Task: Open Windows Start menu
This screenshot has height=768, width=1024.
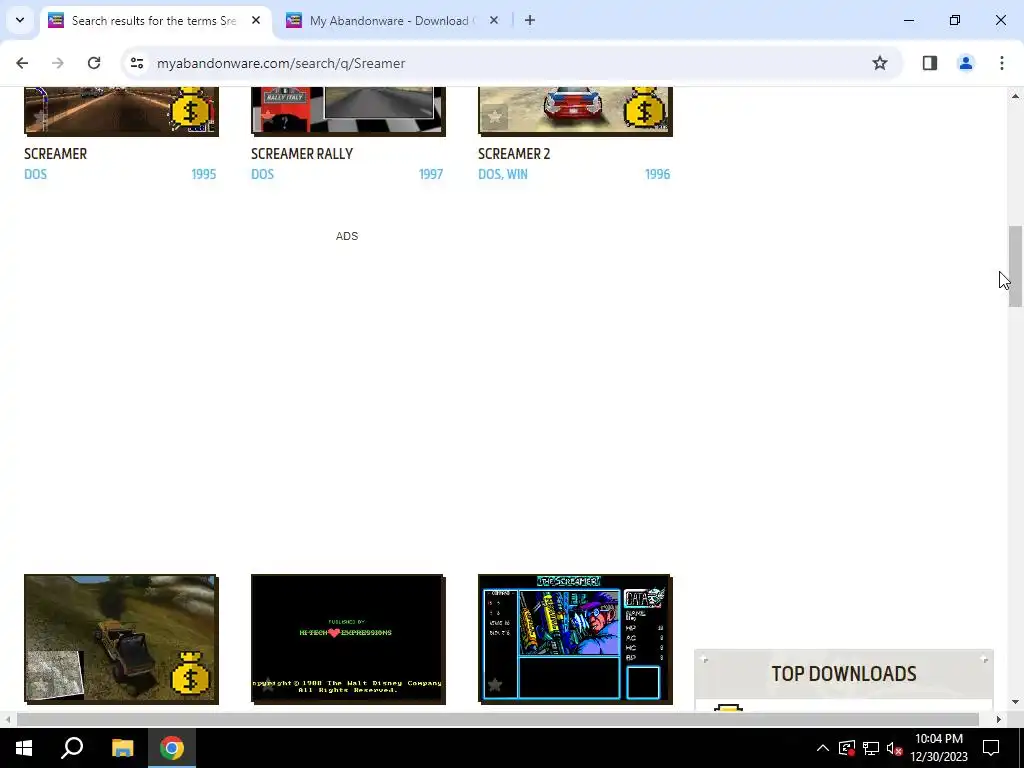Action: pos(24,748)
